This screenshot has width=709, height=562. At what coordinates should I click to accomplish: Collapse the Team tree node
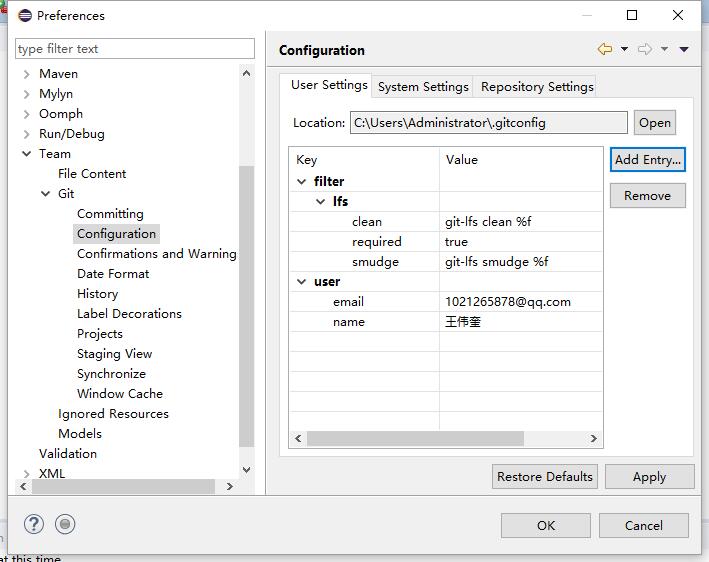pyautogui.click(x=27, y=154)
